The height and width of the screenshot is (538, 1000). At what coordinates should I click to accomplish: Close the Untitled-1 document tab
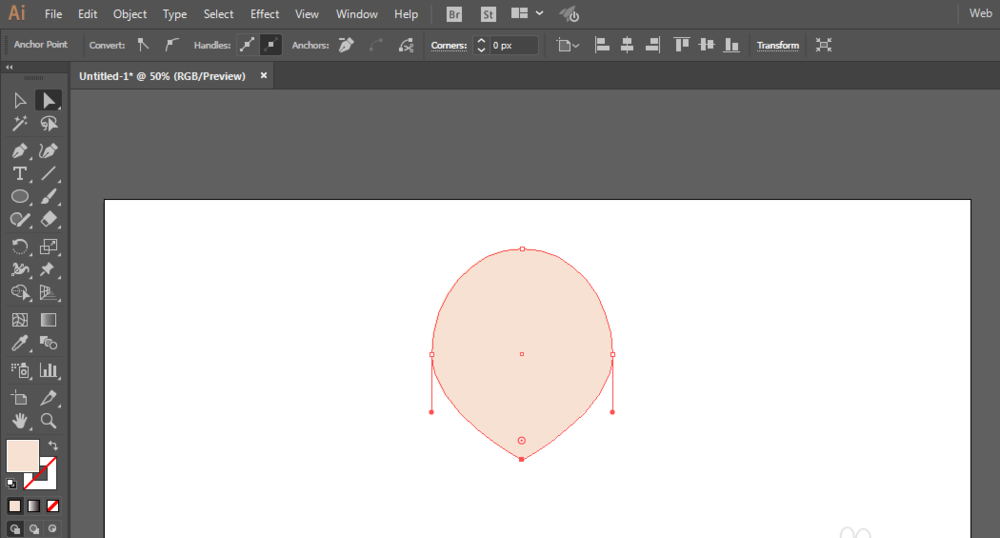(263, 75)
